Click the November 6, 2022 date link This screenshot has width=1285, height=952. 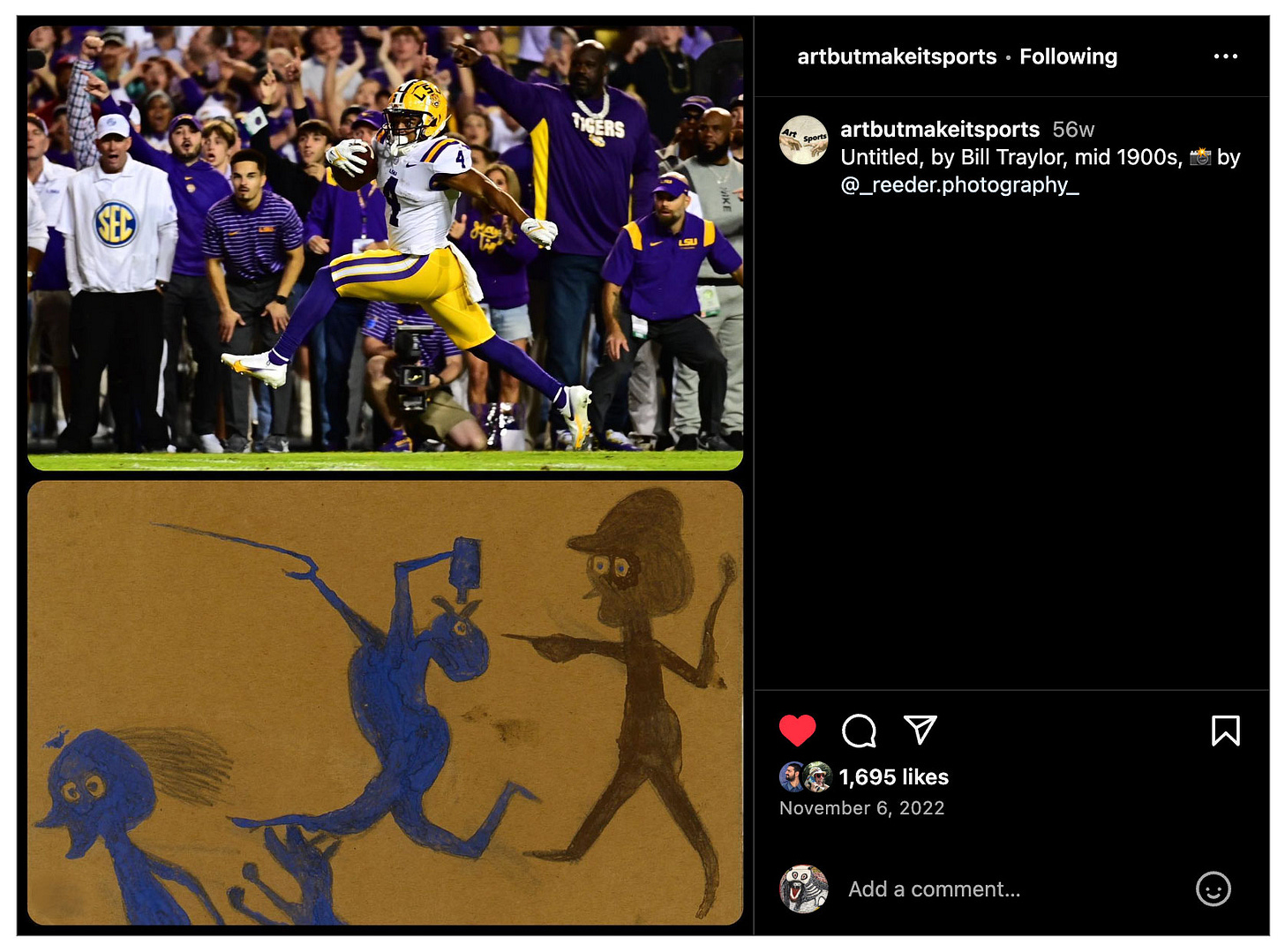(x=861, y=808)
